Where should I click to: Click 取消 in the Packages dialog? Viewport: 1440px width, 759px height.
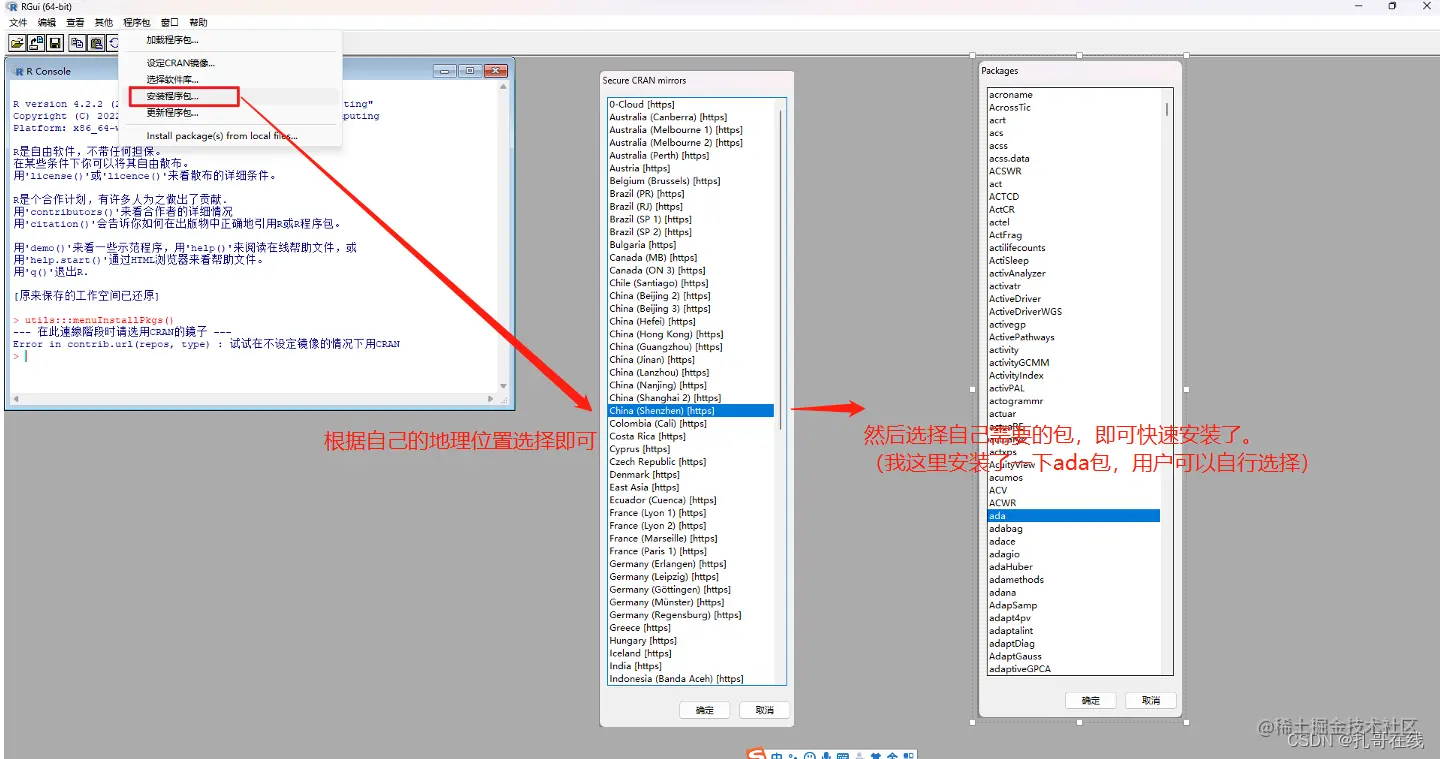pyautogui.click(x=1151, y=700)
